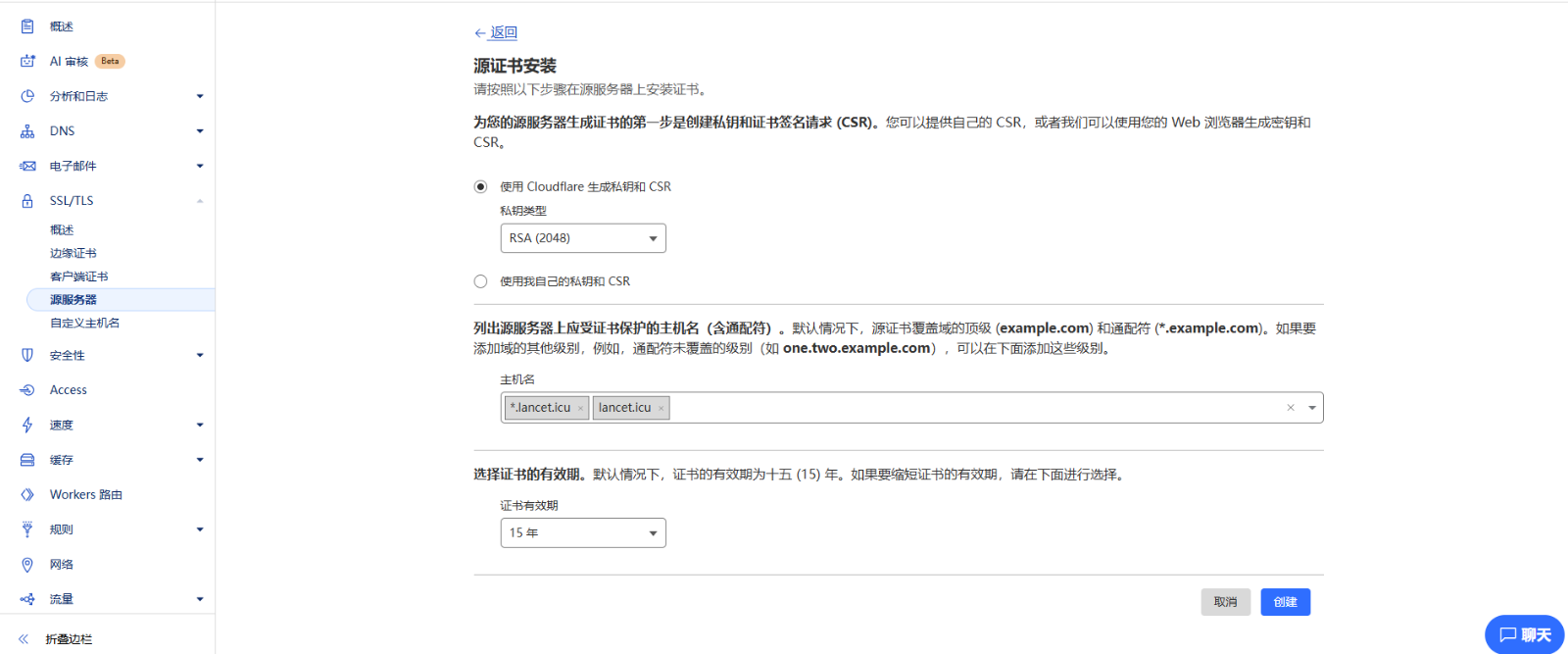Click the 安全性 shield icon
Viewport: 1568px width, 654px height.
point(27,355)
